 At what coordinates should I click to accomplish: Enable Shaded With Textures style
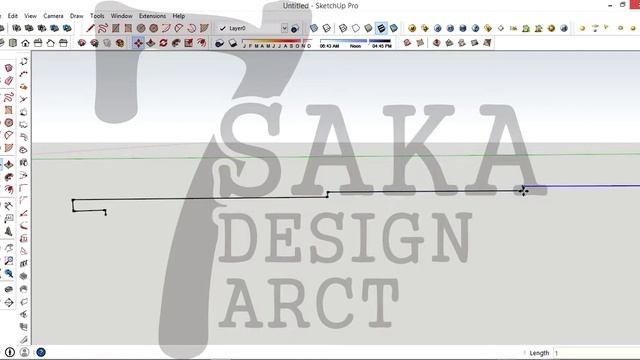coord(381,28)
